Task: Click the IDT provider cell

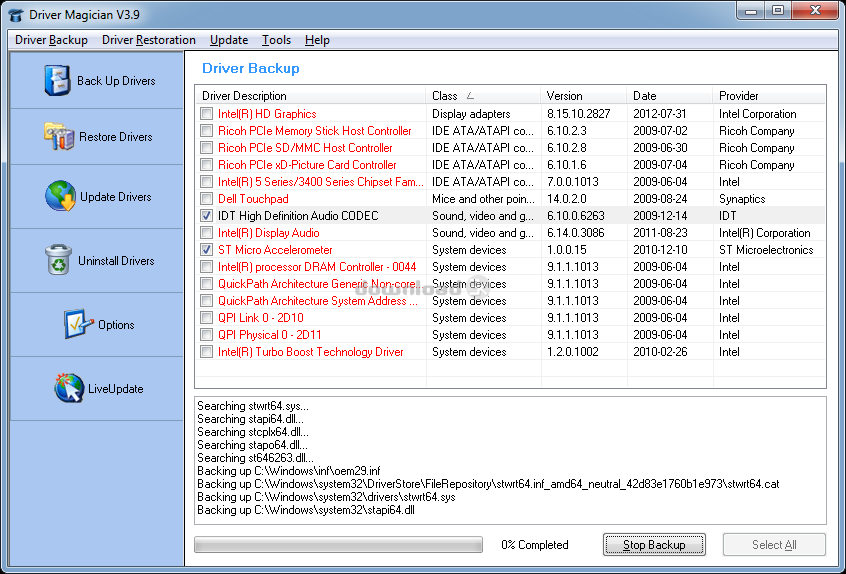Action: 727,216
